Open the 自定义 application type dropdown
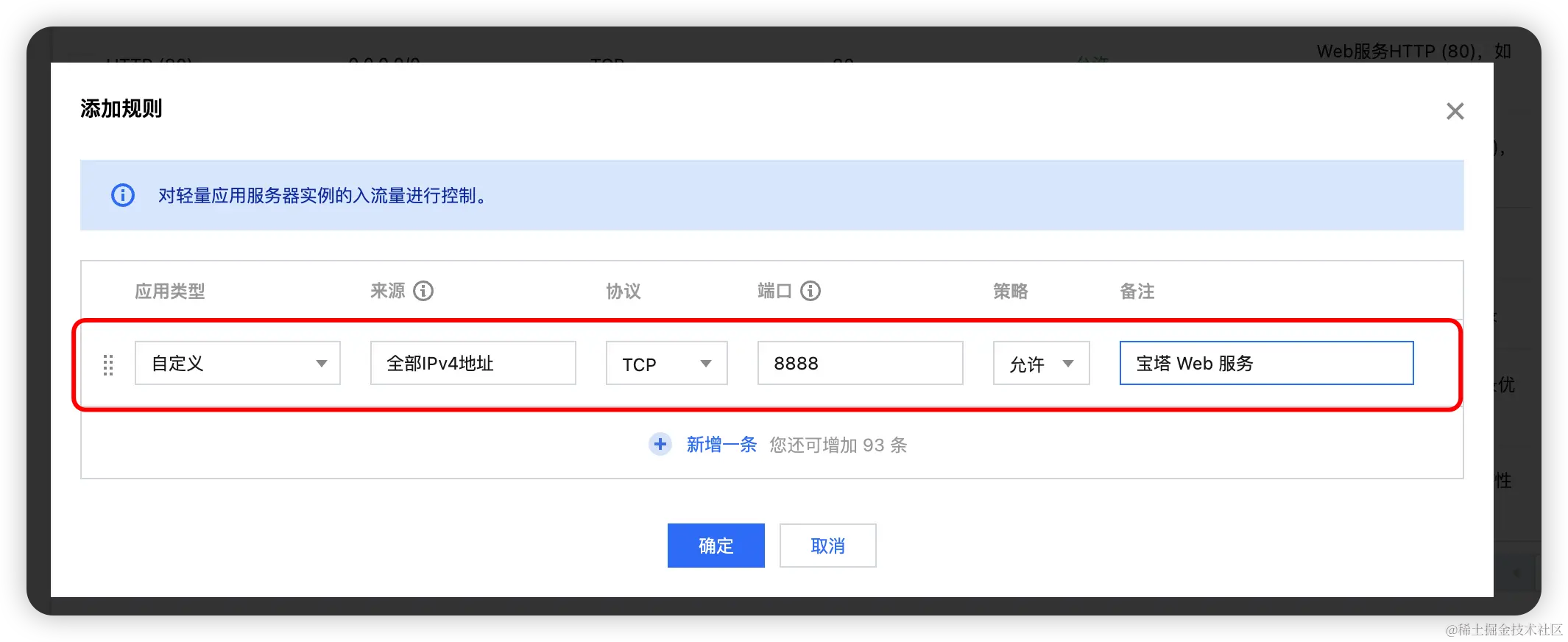Image resolution: width=1568 pixels, height=642 pixels. pyautogui.click(x=238, y=363)
